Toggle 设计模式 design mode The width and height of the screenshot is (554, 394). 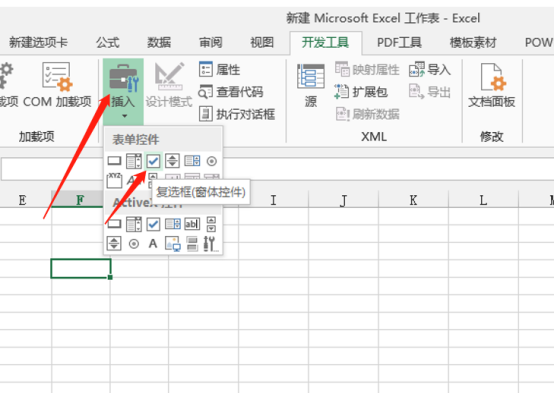coord(169,85)
